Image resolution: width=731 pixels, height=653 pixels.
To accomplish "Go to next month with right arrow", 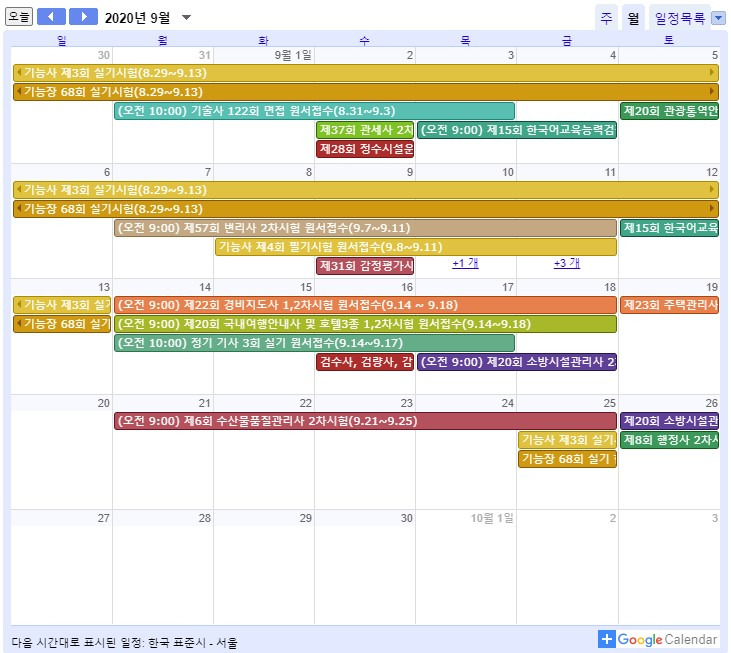I will [x=83, y=17].
